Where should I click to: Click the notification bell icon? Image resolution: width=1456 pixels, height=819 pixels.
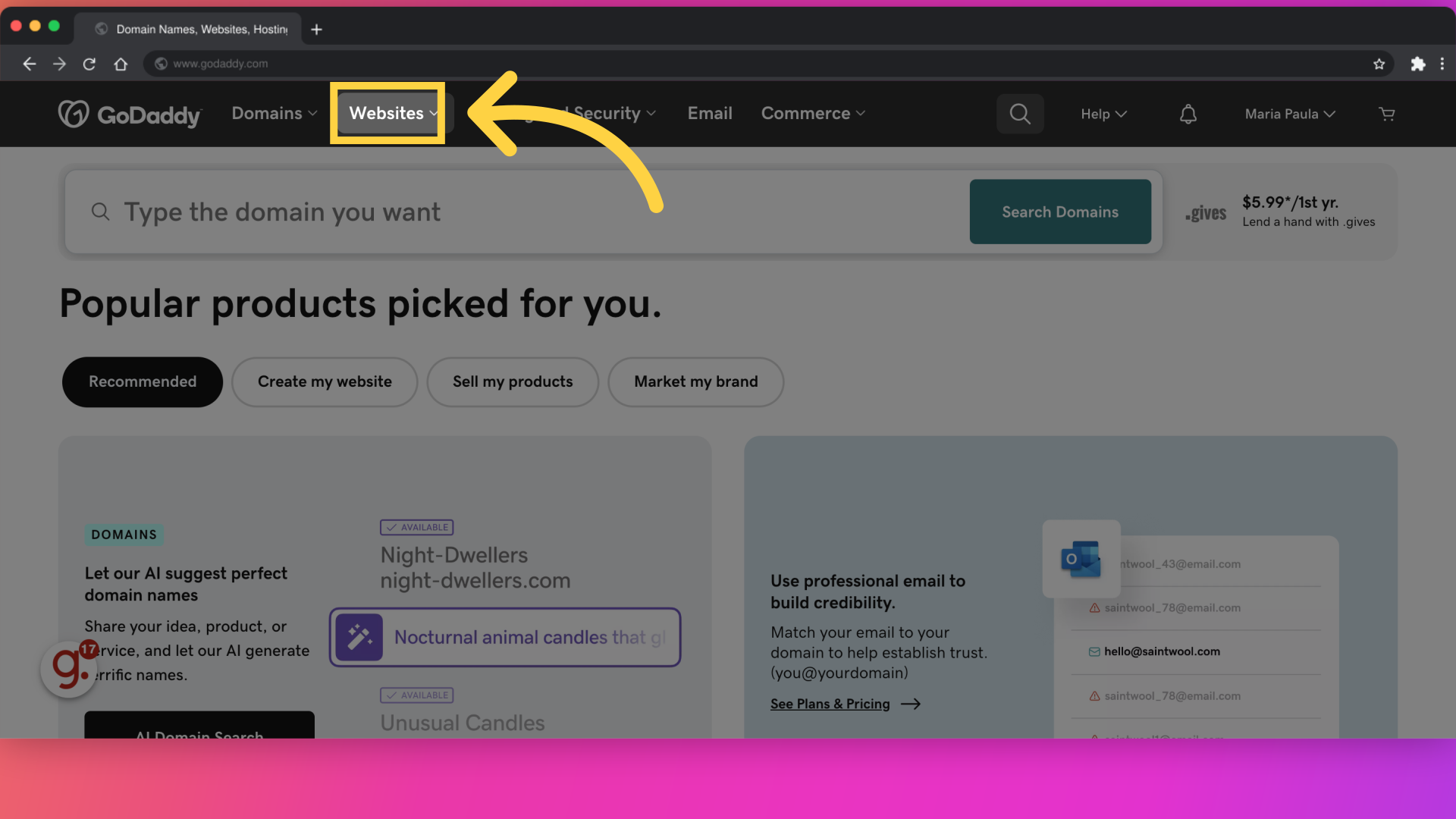(x=1188, y=112)
